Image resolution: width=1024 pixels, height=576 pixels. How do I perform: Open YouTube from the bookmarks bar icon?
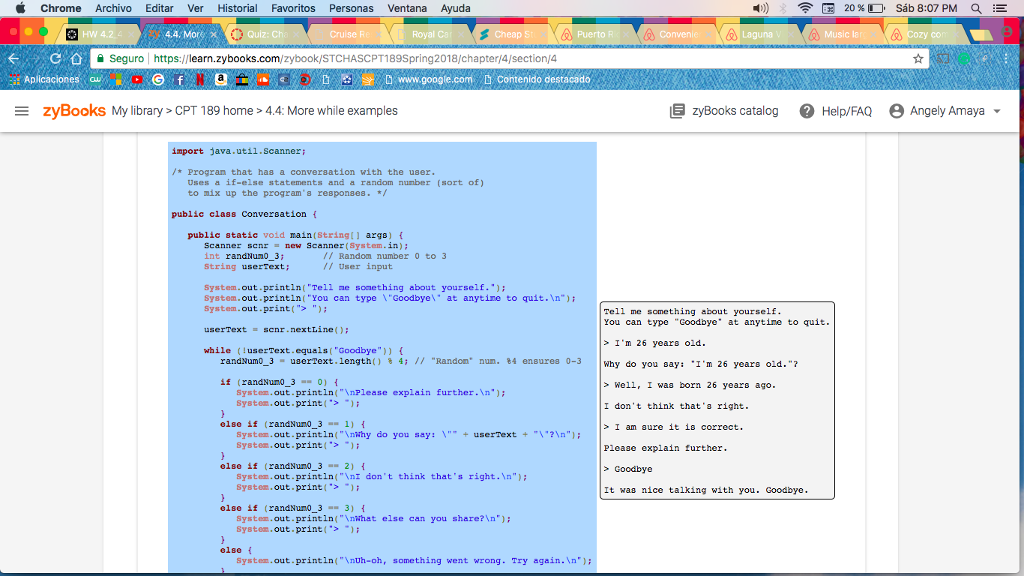pyautogui.click(x=137, y=81)
